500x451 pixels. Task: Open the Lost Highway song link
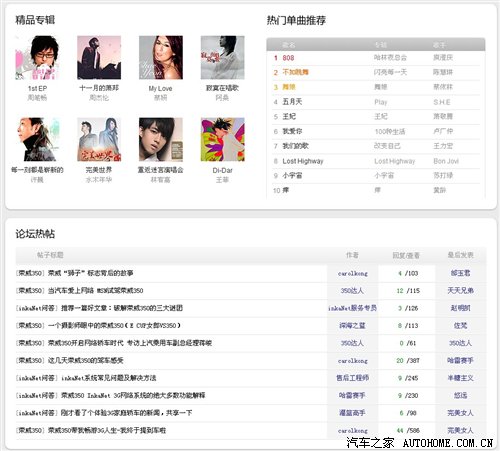pyautogui.click(x=303, y=161)
